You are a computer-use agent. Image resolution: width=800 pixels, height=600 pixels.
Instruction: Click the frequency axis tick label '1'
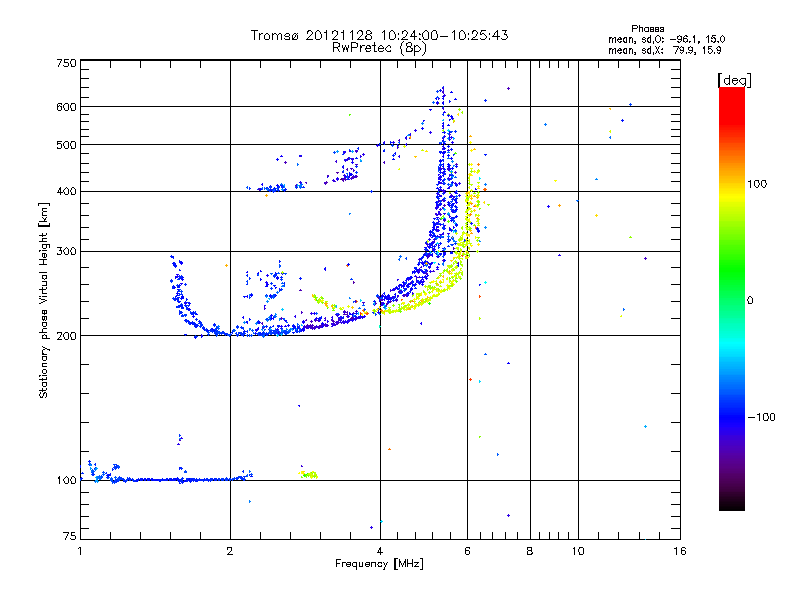point(80,551)
